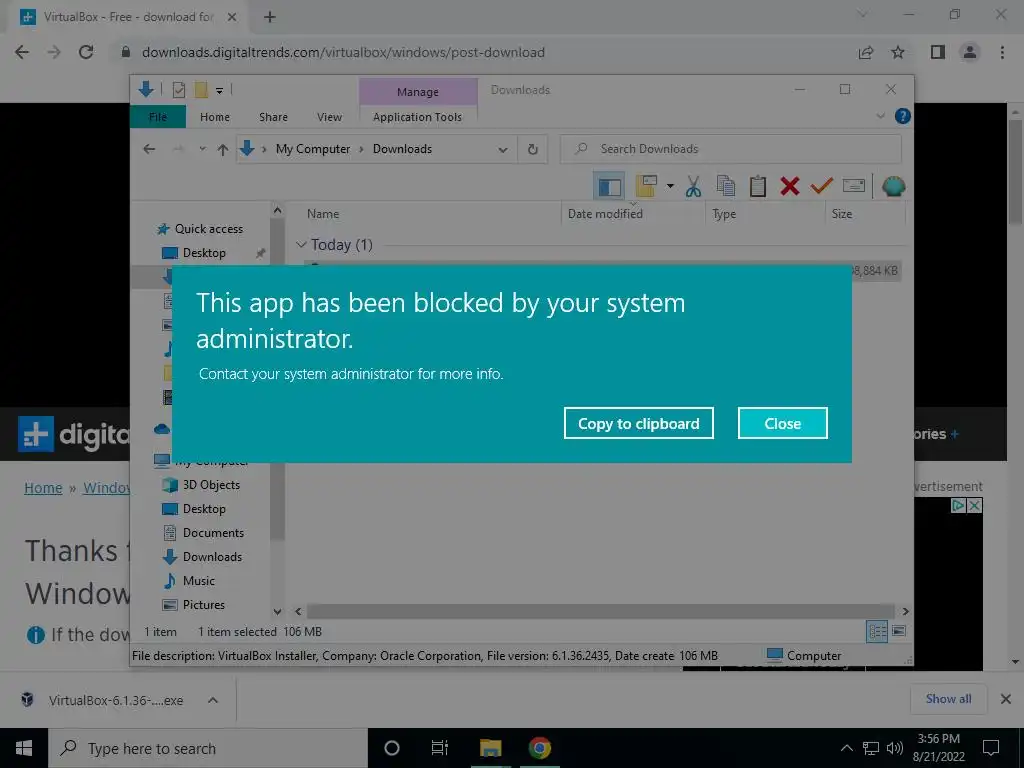Open the Chrome profile icon
The width and height of the screenshot is (1024, 768).
970,52
